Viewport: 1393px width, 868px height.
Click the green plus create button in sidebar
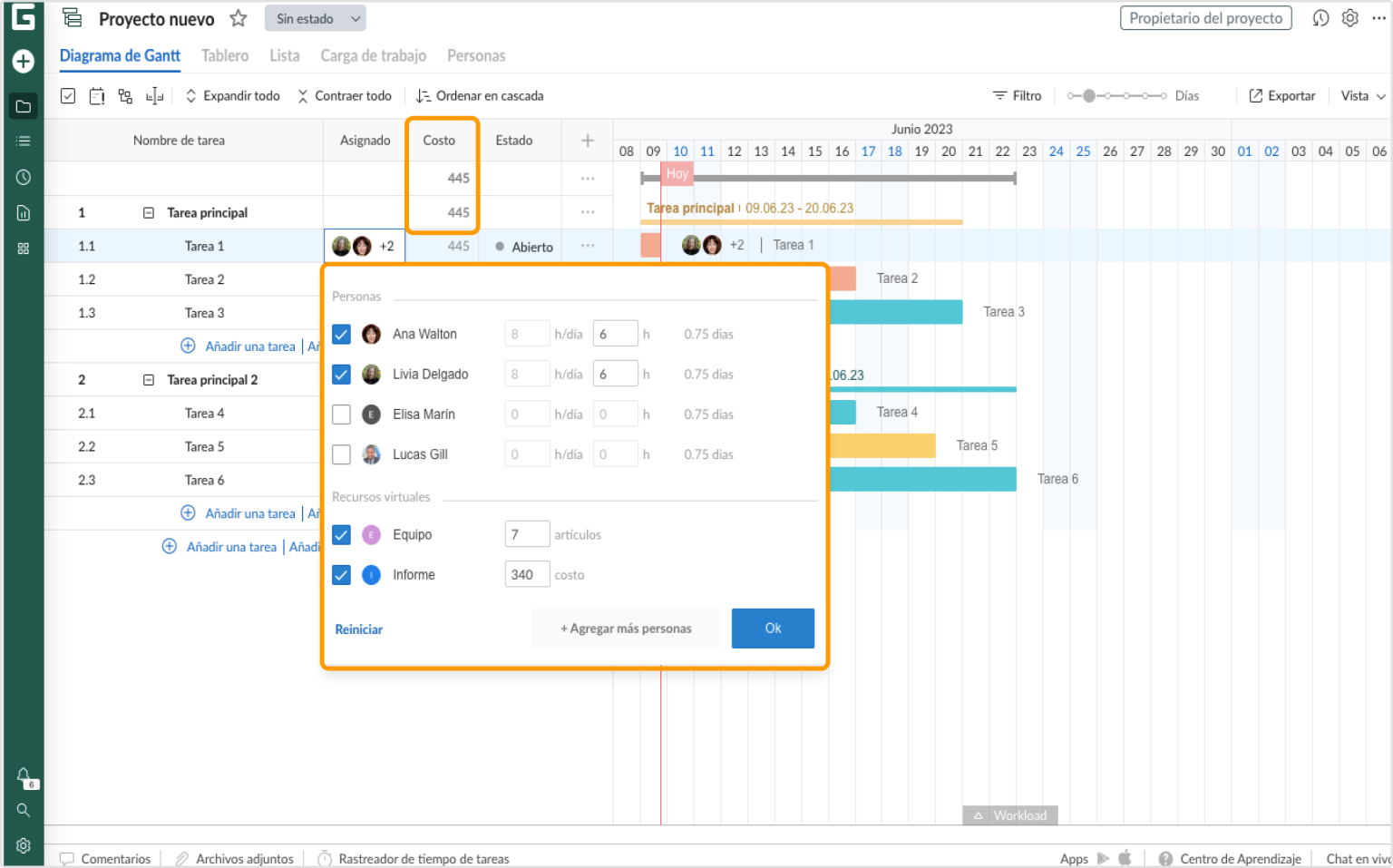[24, 61]
